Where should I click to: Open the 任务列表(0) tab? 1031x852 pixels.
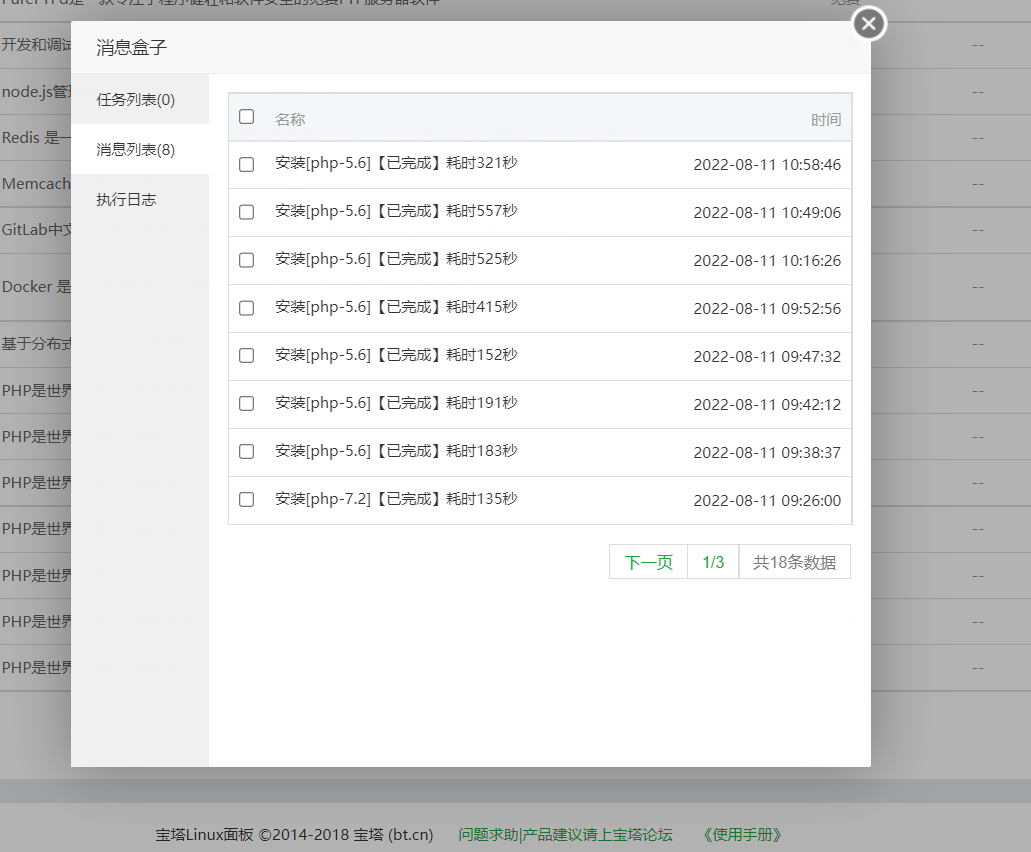pos(140,99)
